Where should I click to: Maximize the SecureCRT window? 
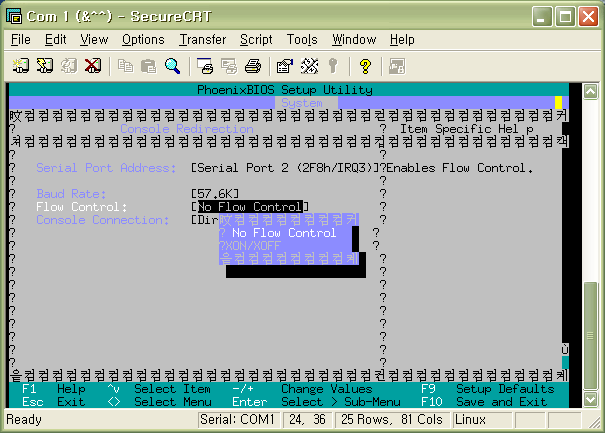565,17
